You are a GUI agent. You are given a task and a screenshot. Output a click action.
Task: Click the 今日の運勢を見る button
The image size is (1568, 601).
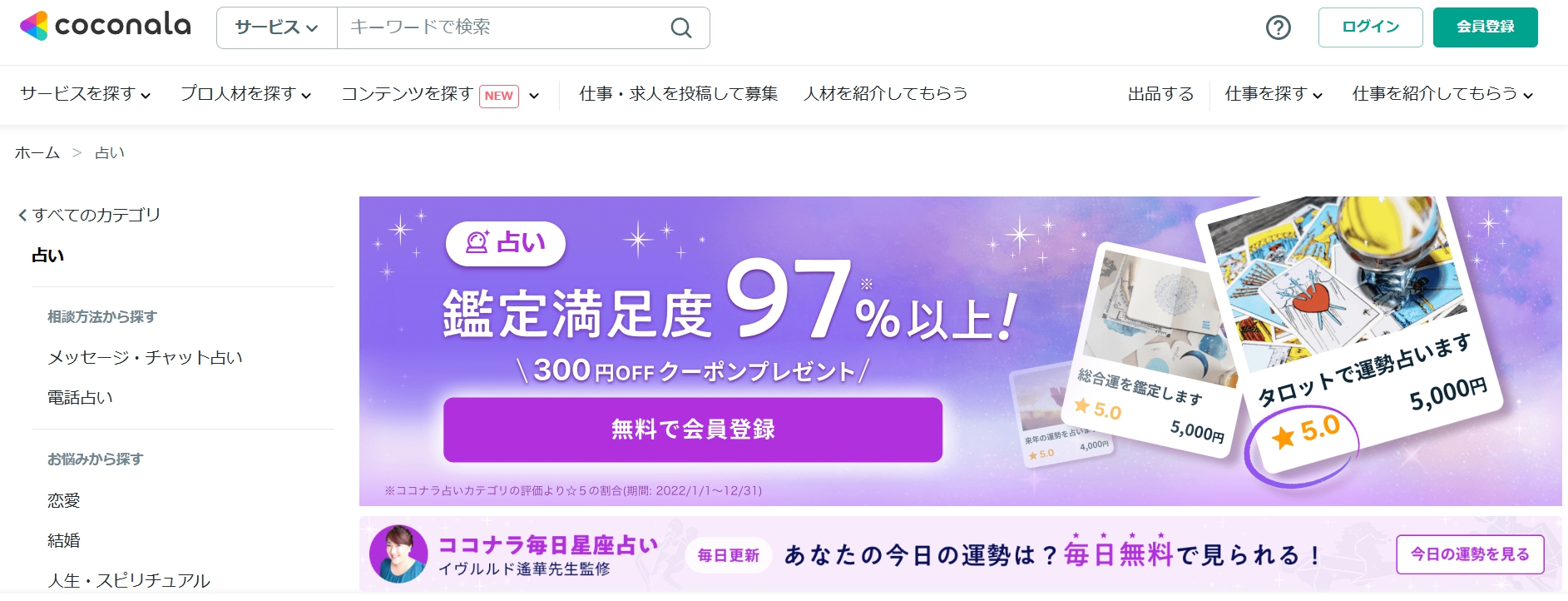click(1470, 554)
